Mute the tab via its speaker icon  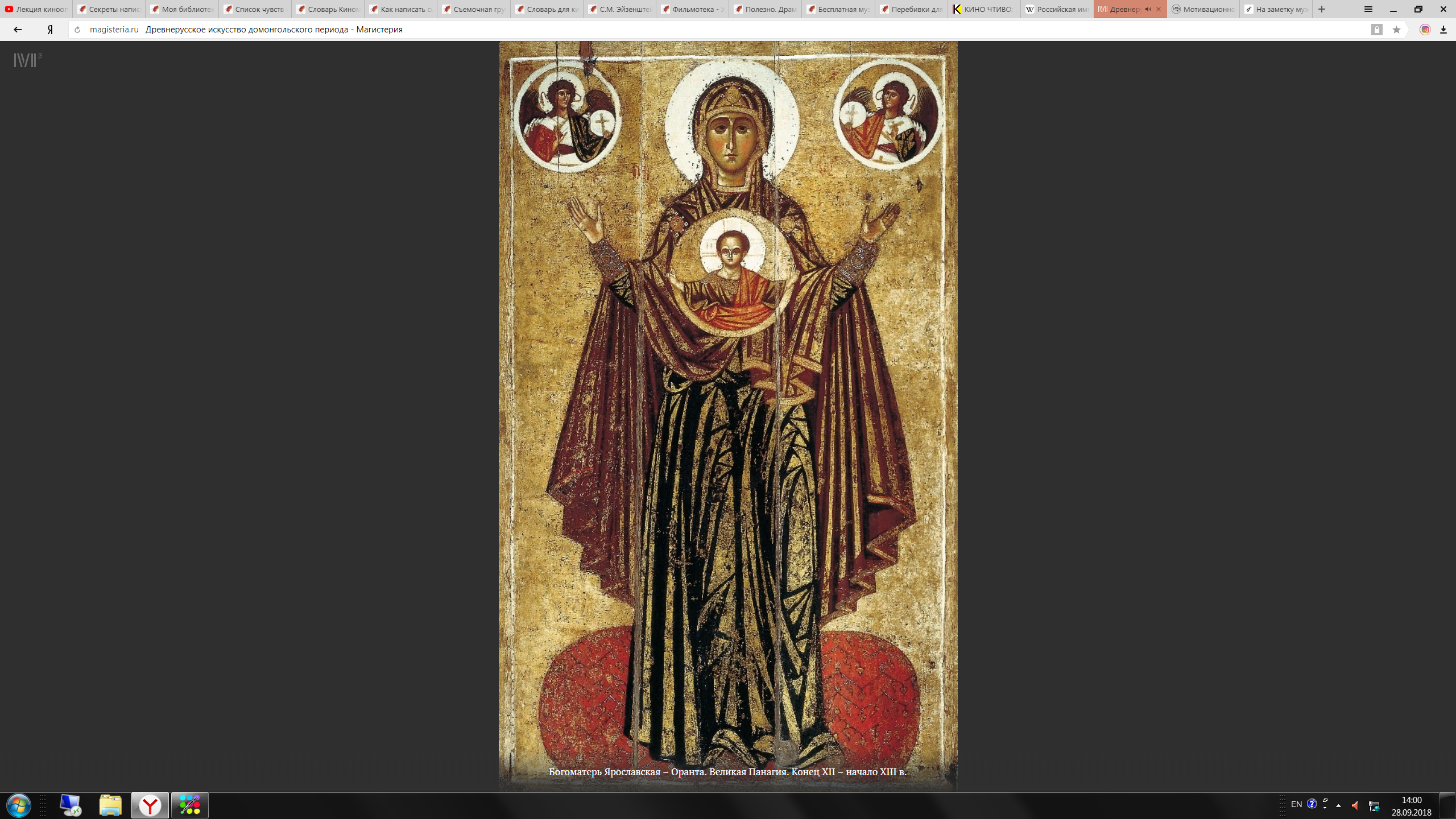[1148, 9]
